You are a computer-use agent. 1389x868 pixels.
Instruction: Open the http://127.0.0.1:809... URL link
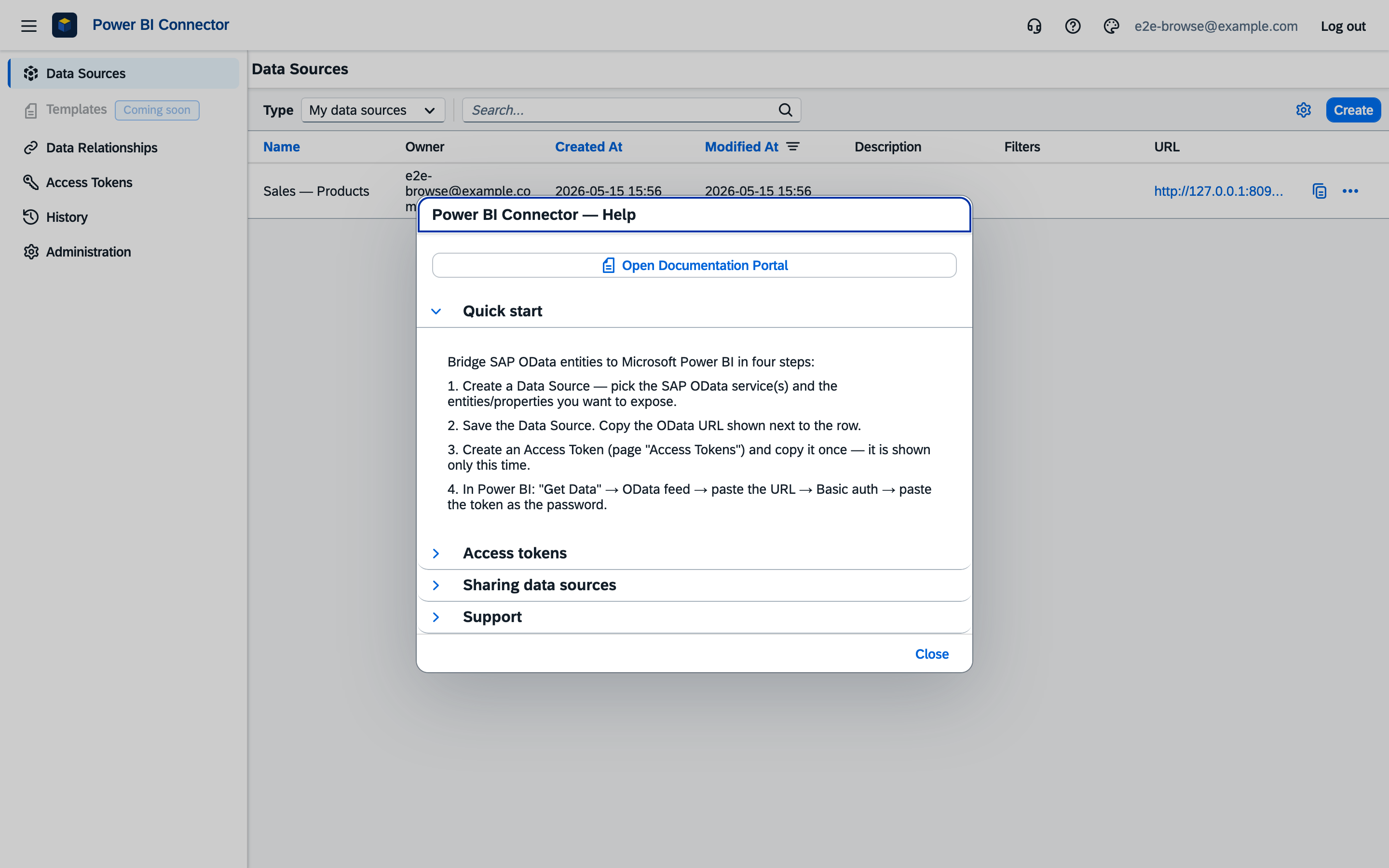(x=1218, y=191)
